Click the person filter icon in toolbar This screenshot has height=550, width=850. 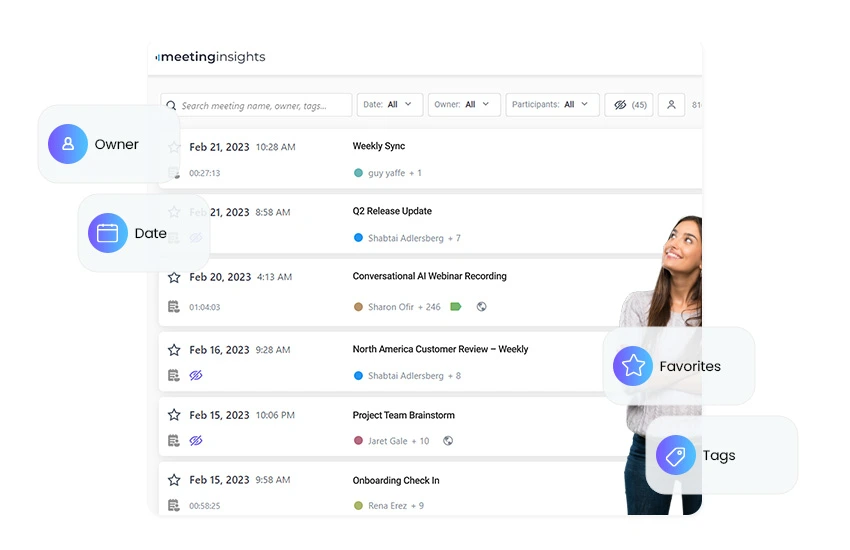coord(671,105)
